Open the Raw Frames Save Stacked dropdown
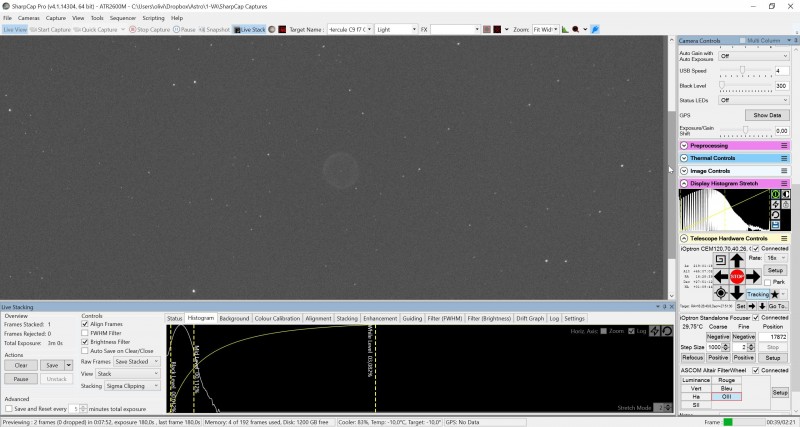Viewport: 800px width, 427px height. (137, 361)
